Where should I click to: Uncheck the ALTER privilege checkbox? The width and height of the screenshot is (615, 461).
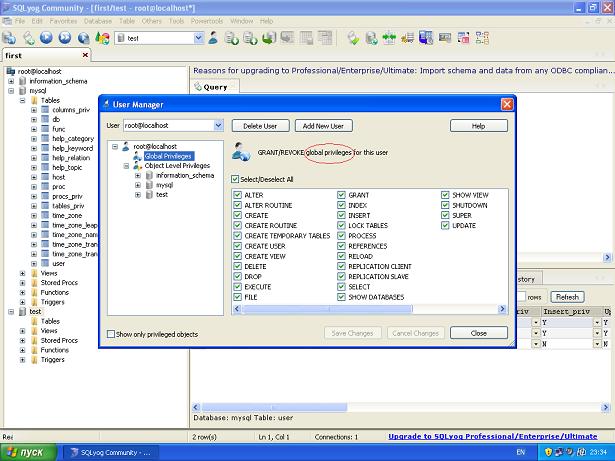(237, 195)
